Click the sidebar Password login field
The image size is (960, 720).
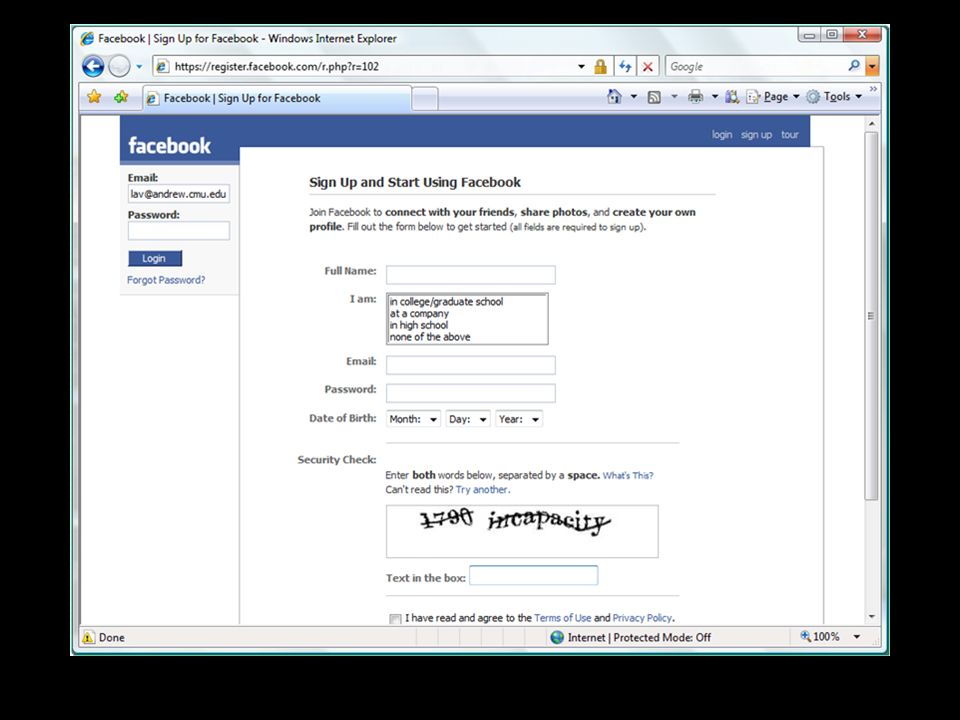tap(179, 231)
